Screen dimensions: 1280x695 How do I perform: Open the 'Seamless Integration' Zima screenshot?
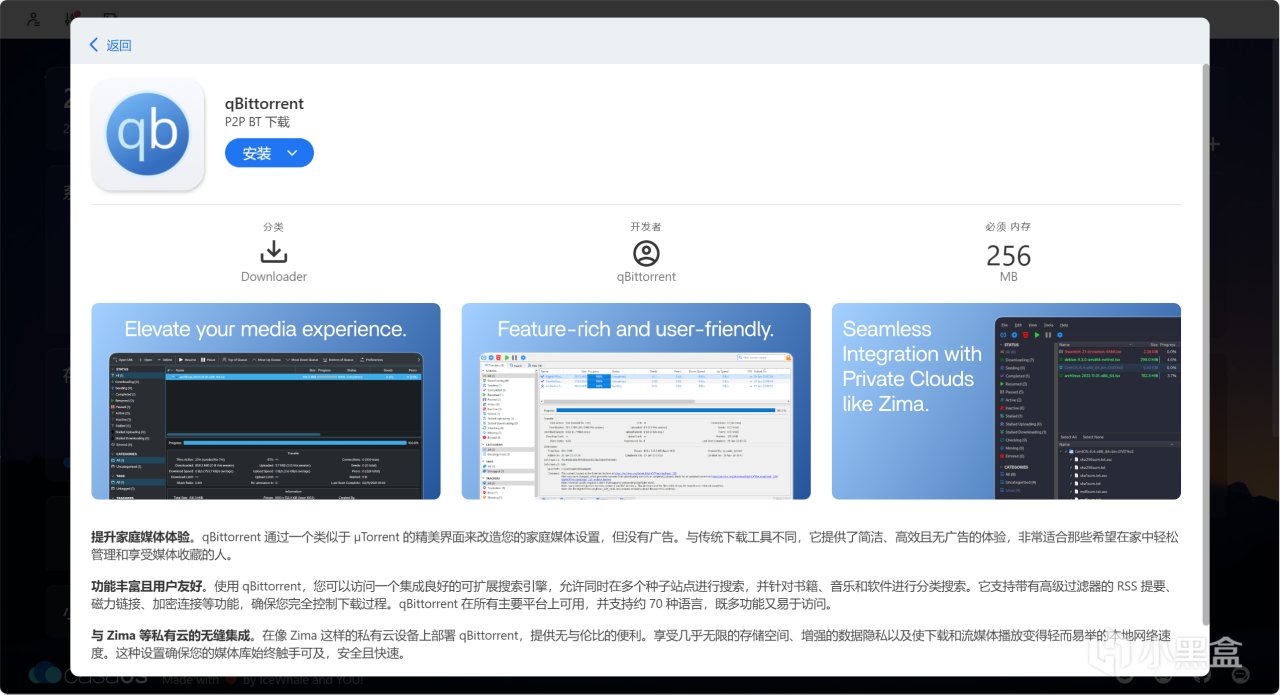(1006, 401)
